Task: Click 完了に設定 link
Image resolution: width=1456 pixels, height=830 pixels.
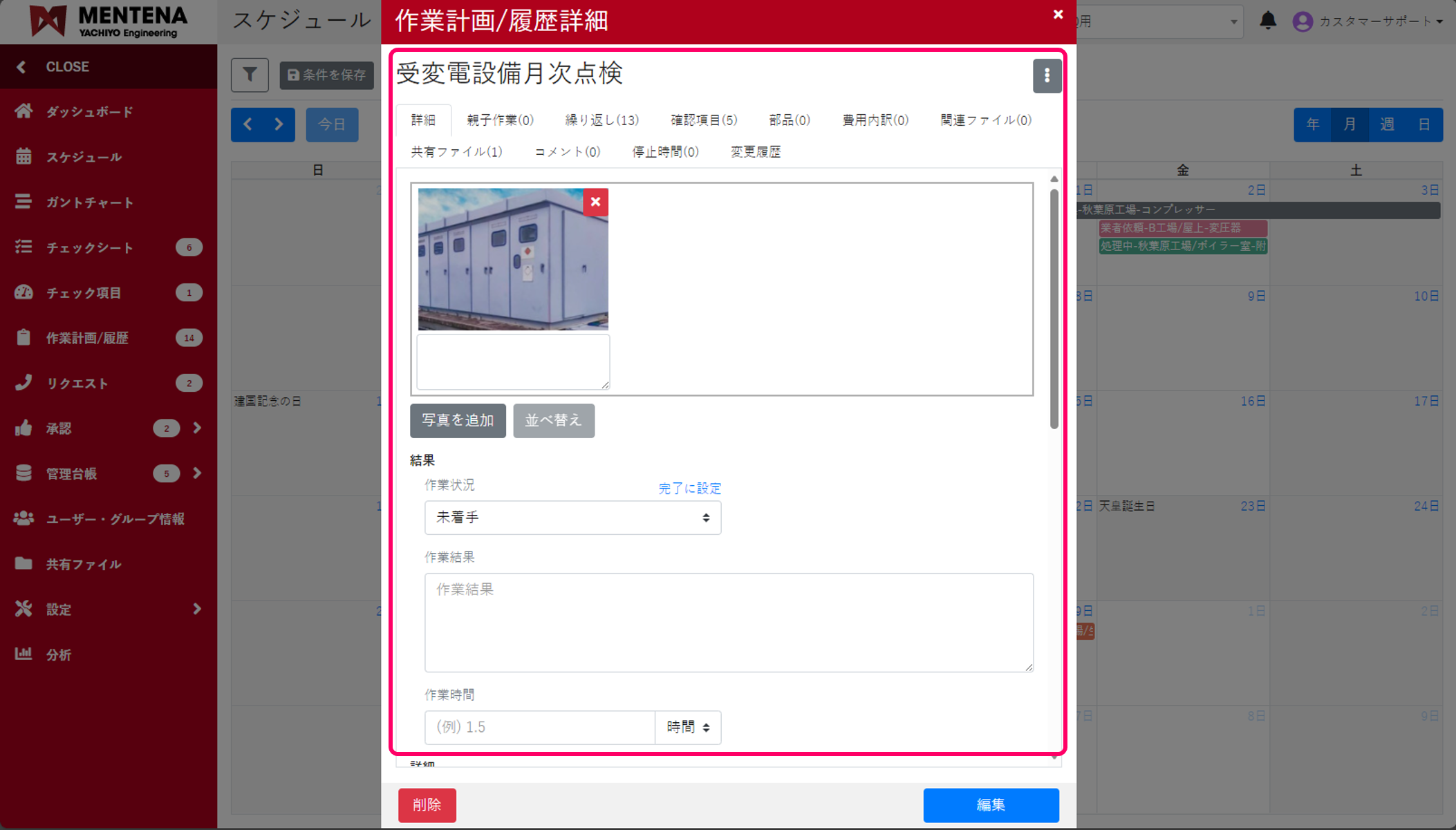Action: tap(689, 488)
